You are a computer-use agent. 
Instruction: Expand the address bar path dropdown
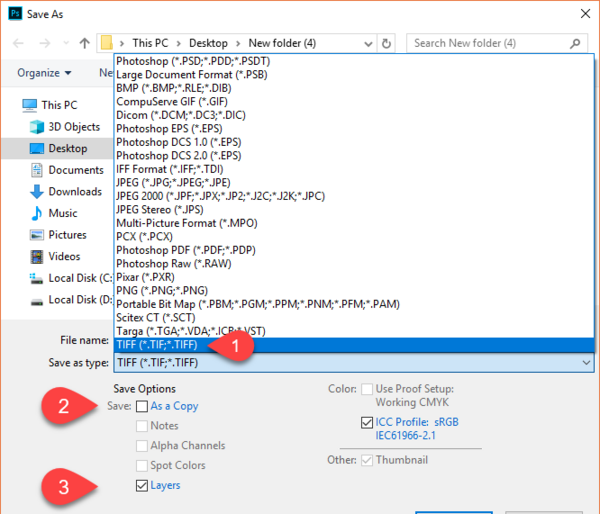[368, 44]
